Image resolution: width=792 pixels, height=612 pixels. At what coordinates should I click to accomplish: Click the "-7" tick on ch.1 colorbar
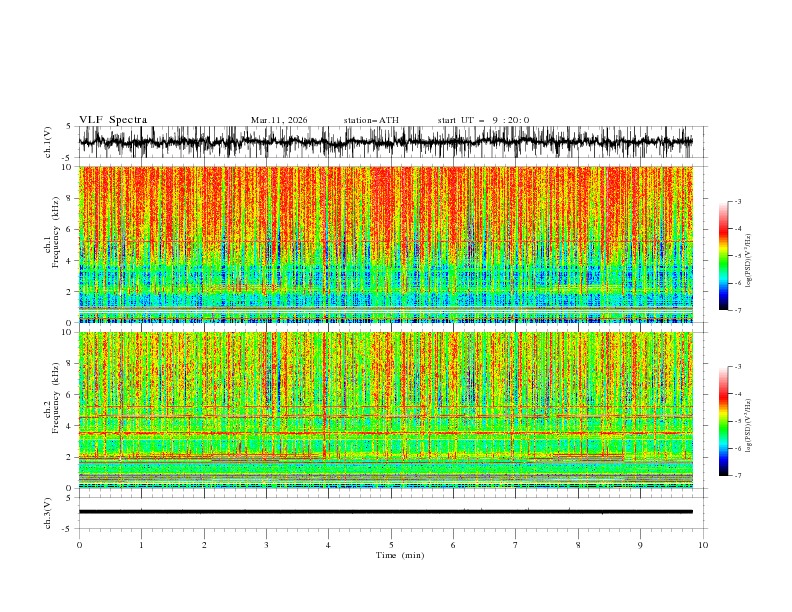[737, 311]
